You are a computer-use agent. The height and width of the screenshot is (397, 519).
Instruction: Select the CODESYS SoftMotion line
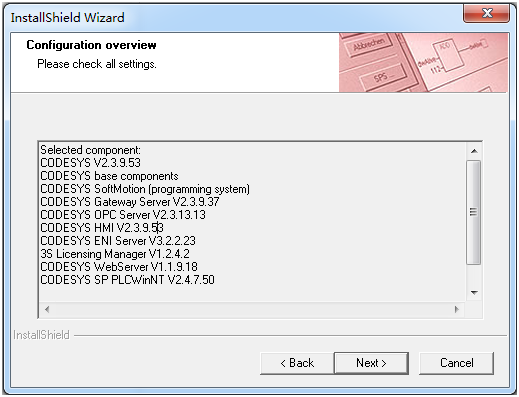coord(145,189)
